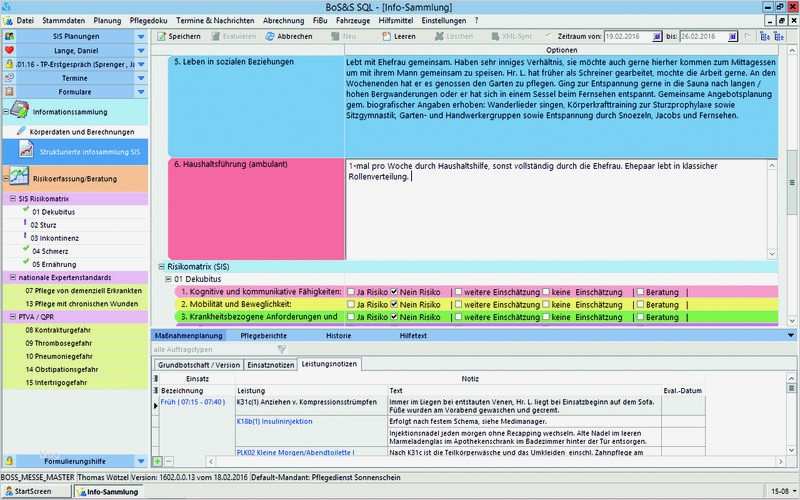Open the Formulare dropdown arrow

[141, 92]
